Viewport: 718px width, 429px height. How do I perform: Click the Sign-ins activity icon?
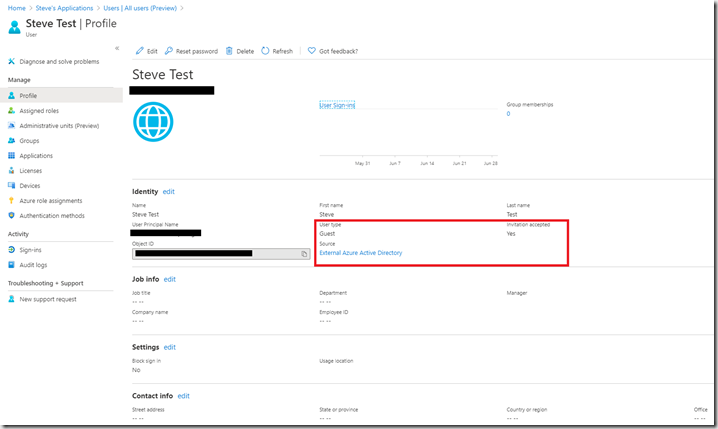click(11, 250)
